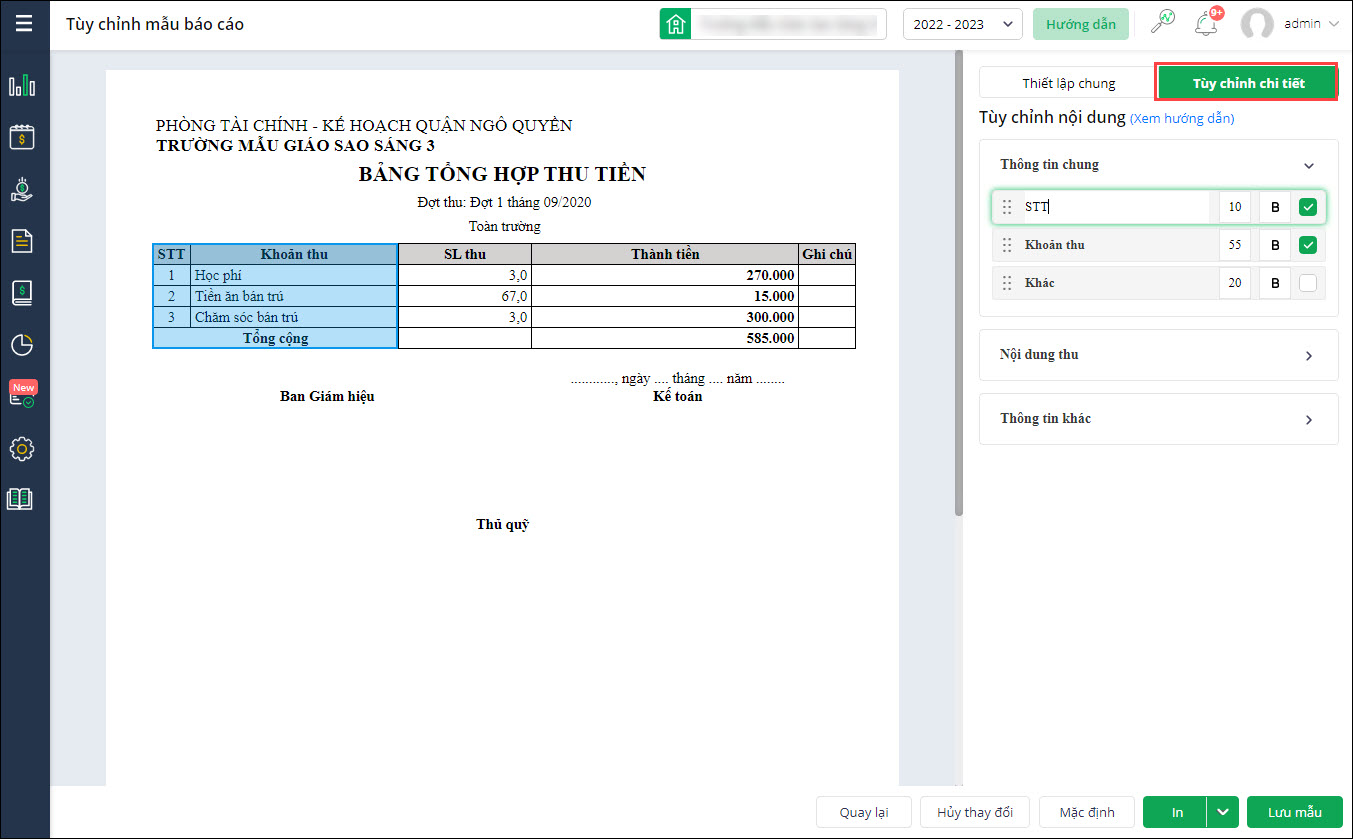Click the Ban Giám hiệu signature label

coord(327,396)
